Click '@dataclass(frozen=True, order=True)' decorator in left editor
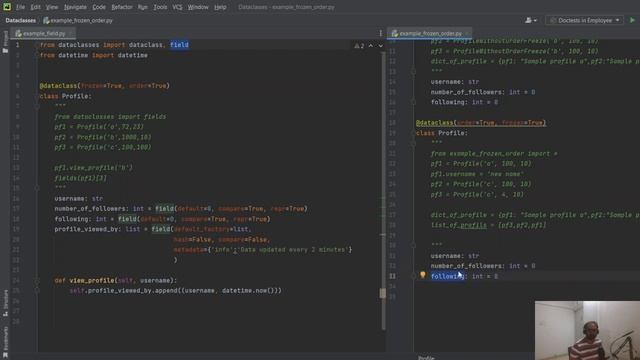 (x=104, y=86)
